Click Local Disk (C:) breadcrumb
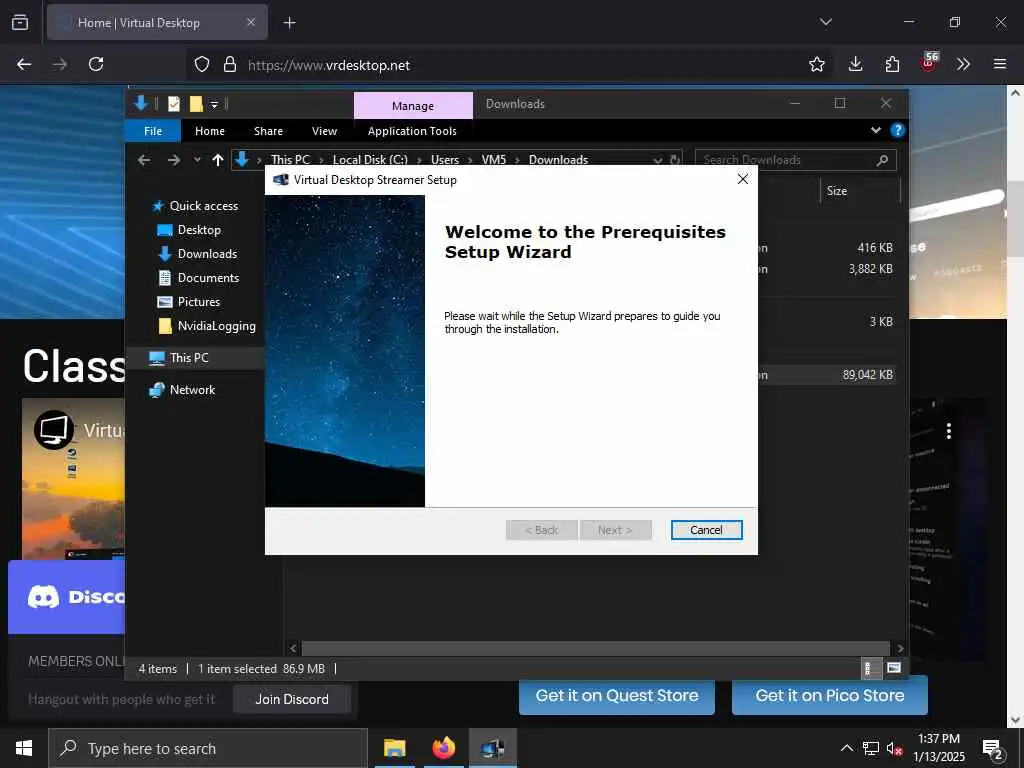Screen dimensions: 1024x768 point(370,160)
